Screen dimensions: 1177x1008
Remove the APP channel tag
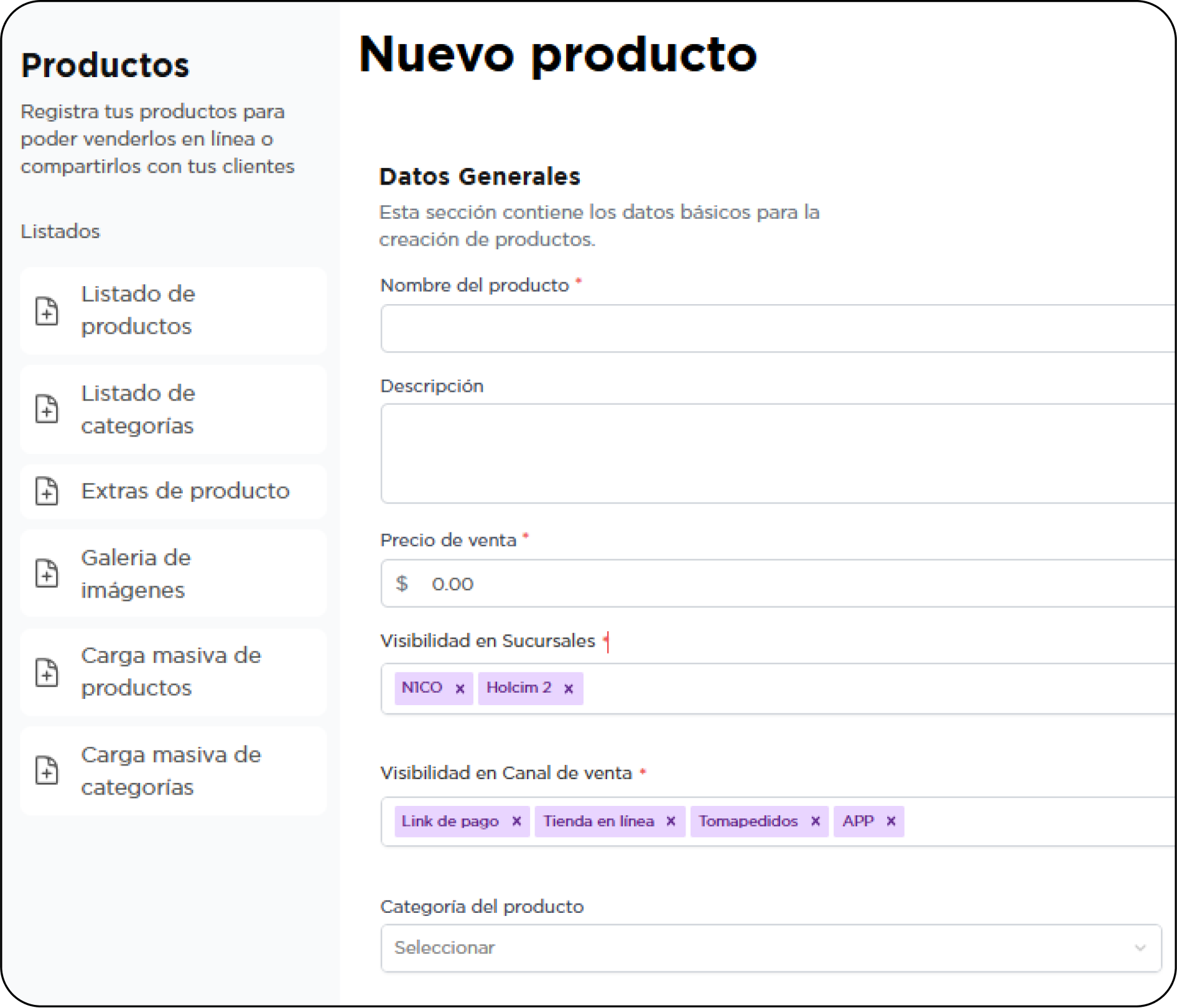tap(891, 821)
